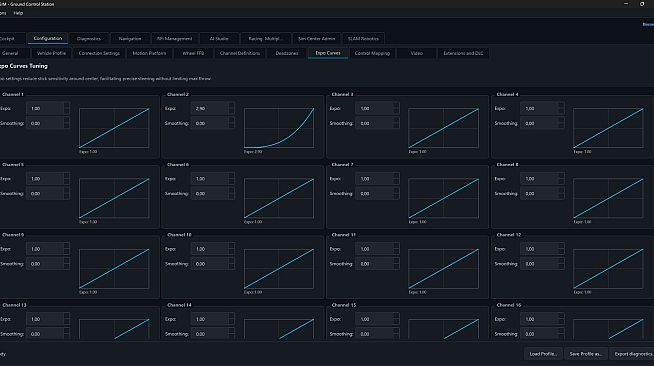Select the Motion Platform sub-tab

point(149,53)
